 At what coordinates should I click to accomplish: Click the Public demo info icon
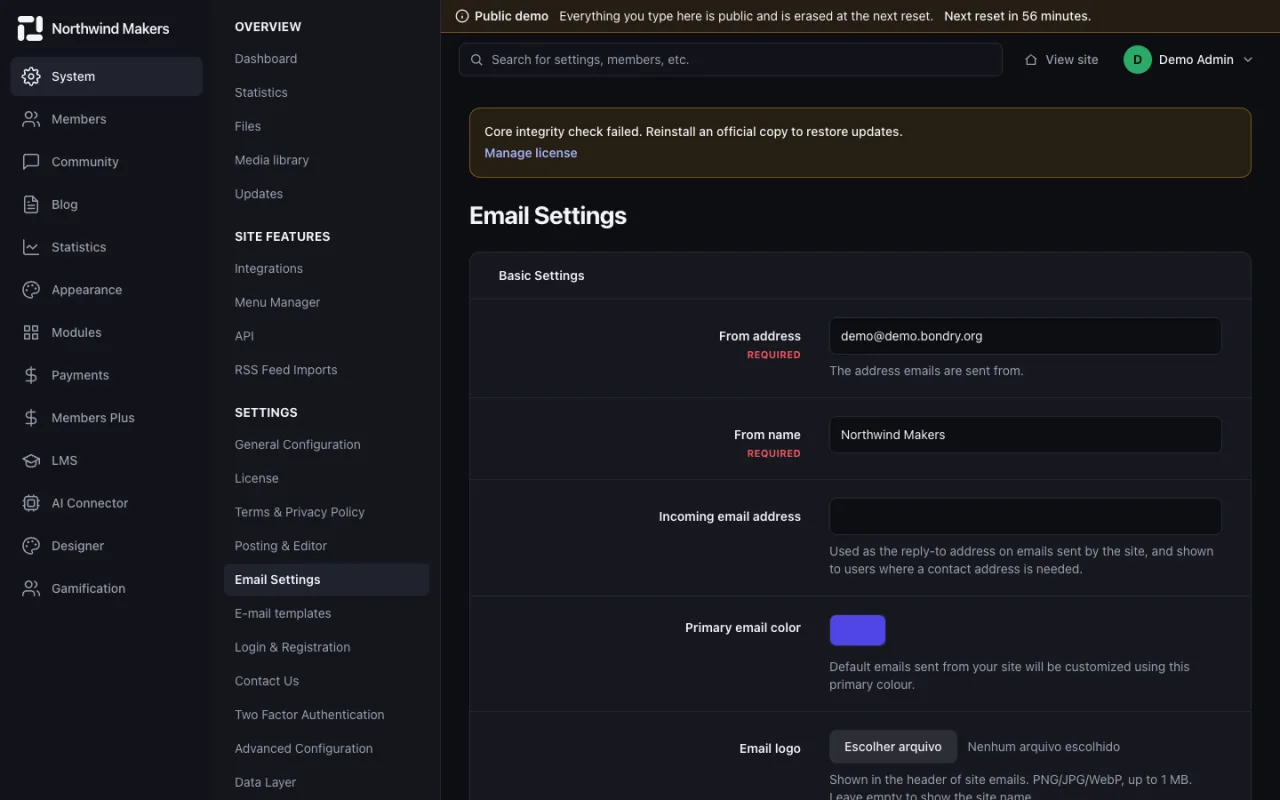[x=462, y=16]
